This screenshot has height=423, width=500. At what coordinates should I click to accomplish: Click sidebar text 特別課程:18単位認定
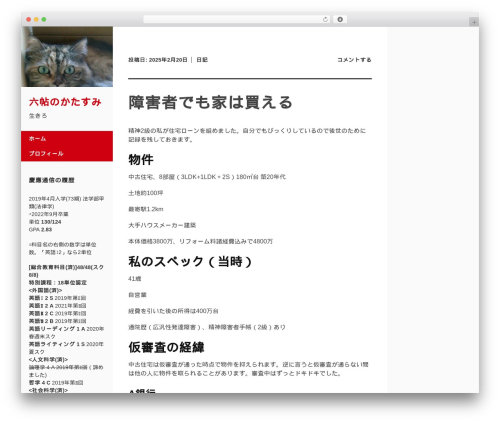click(x=58, y=282)
